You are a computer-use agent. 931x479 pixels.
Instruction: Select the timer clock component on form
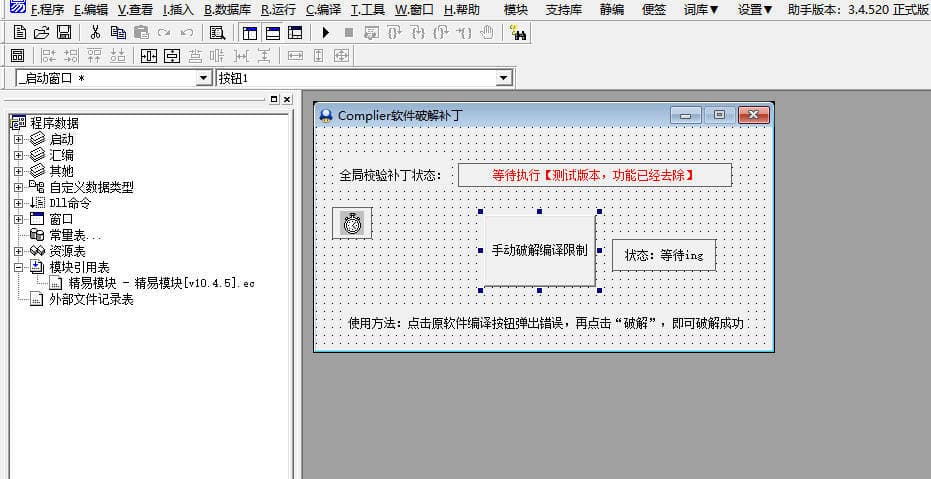pos(352,223)
